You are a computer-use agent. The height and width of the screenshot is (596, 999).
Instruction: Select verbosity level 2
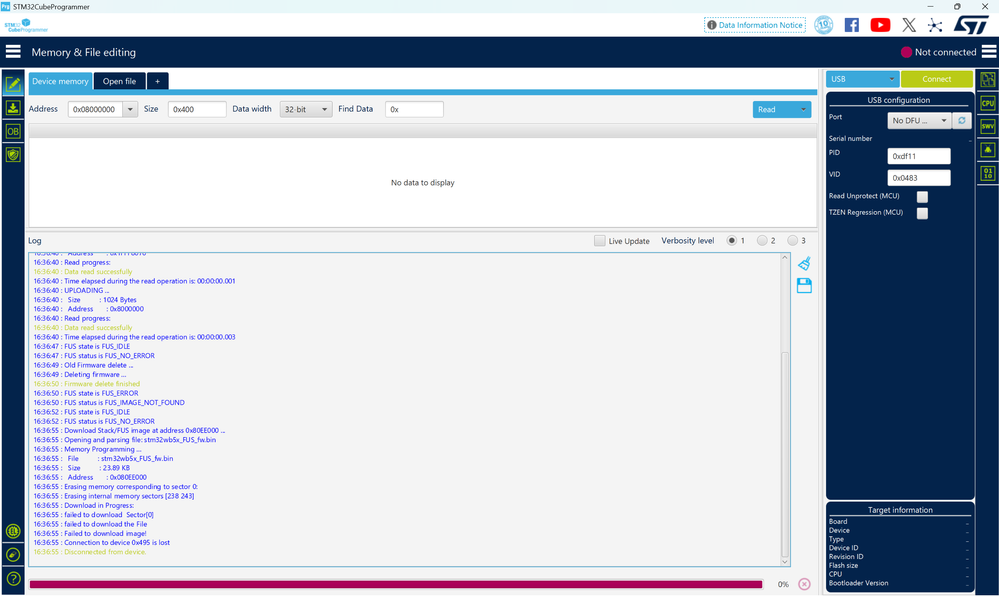(762, 240)
